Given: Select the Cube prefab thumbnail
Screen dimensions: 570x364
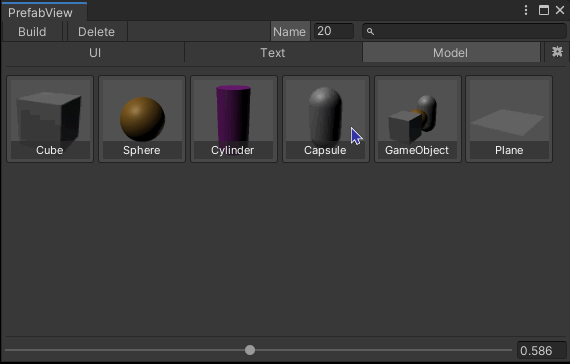Looking at the screenshot, I should (50, 119).
